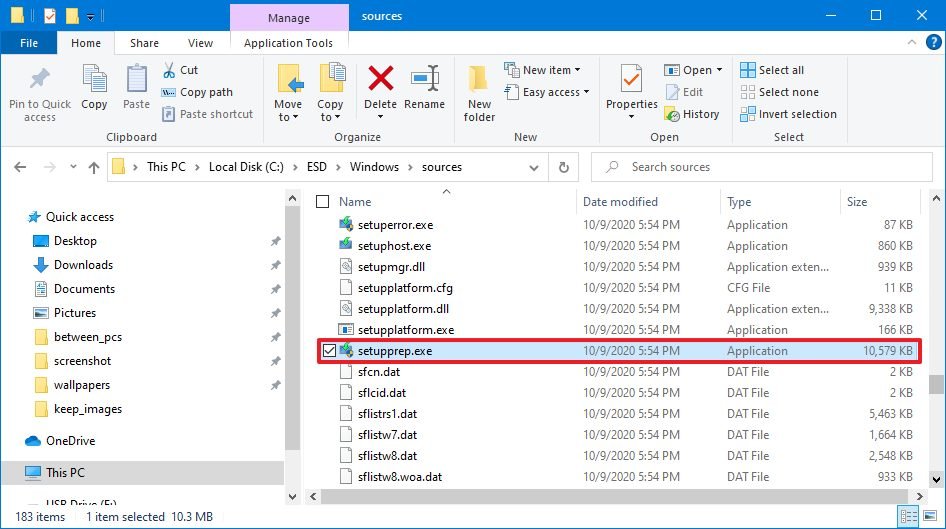Click Invert selection
Screen dimensions: 946x529
pyautogui.click(x=788, y=114)
